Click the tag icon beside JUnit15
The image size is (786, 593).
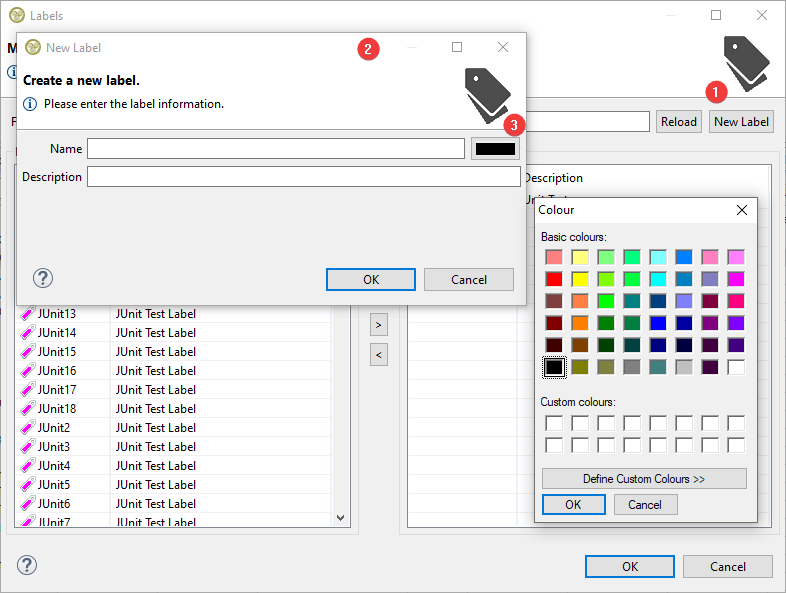27,352
